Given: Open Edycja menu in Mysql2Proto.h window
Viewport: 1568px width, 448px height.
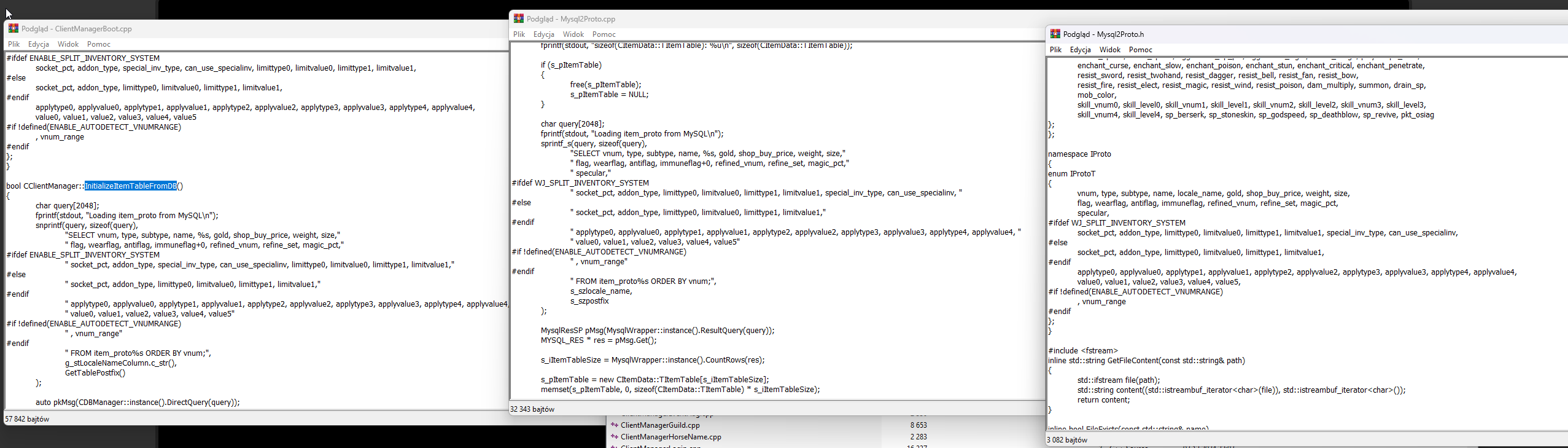Looking at the screenshot, I should pos(1081,50).
